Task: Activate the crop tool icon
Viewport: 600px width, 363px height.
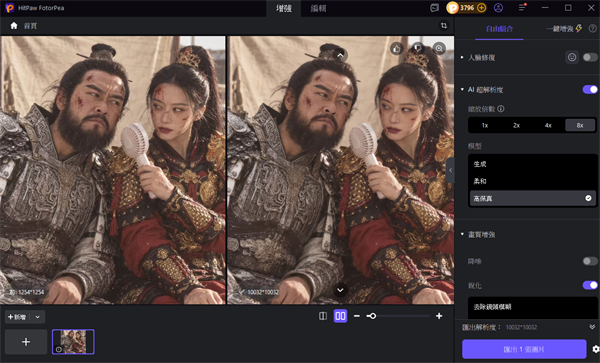Action: click(443, 25)
